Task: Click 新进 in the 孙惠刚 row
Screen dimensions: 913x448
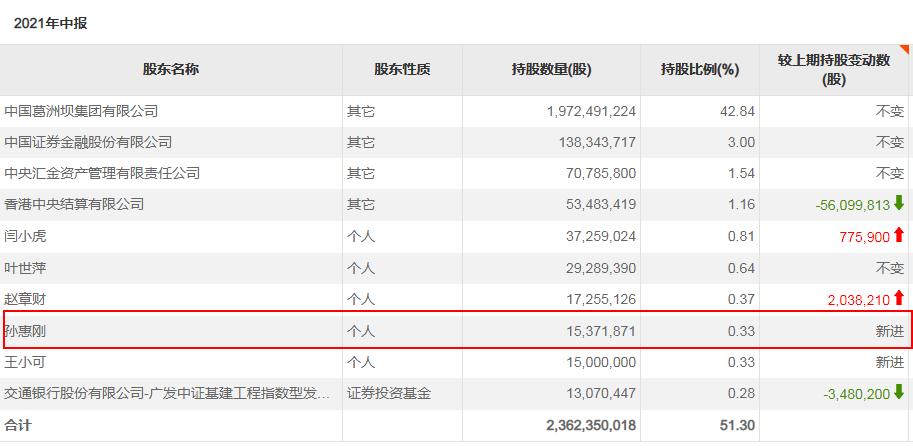Action: point(890,331)
